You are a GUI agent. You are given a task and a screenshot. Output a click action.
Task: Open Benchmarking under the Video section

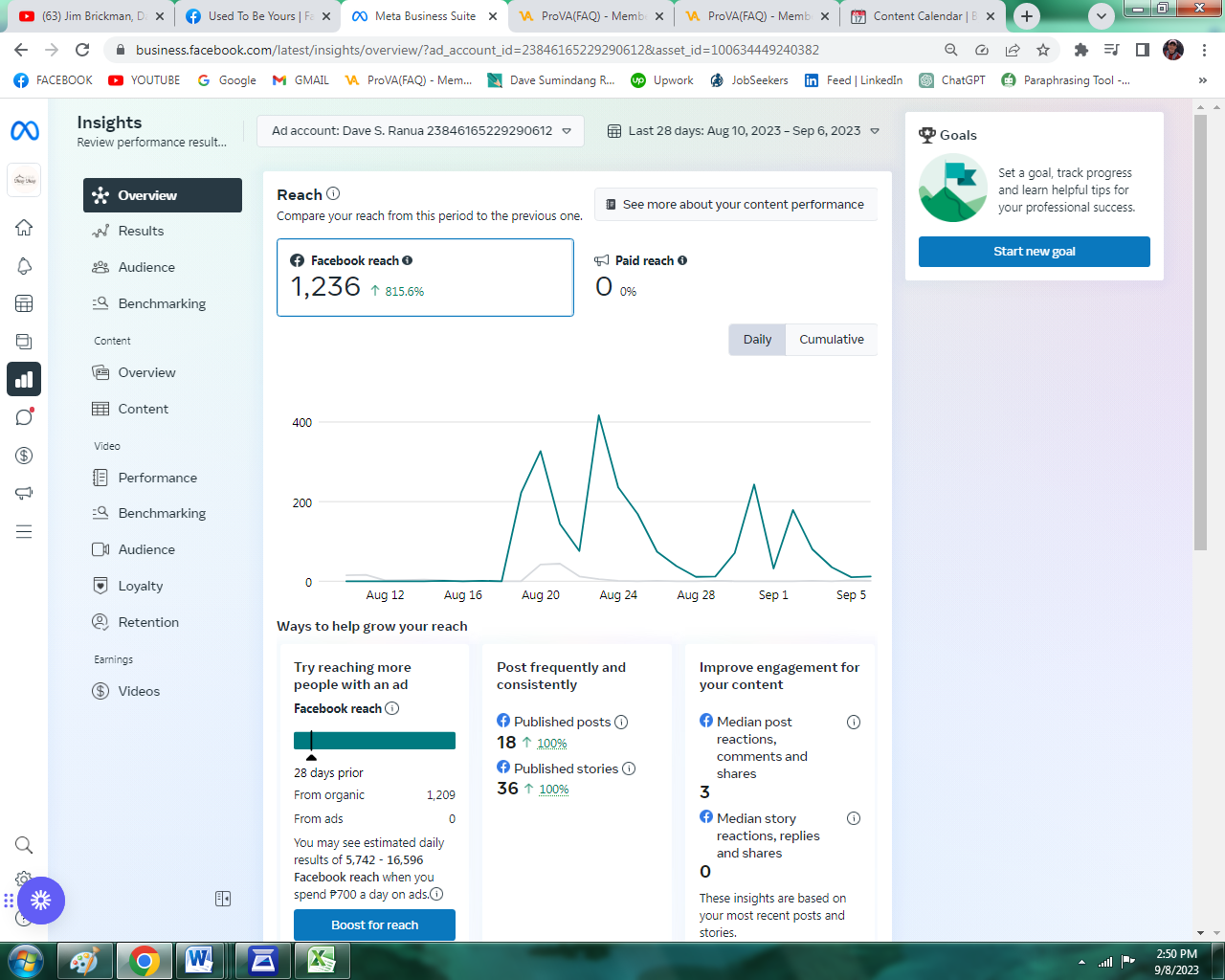point(163,513)
